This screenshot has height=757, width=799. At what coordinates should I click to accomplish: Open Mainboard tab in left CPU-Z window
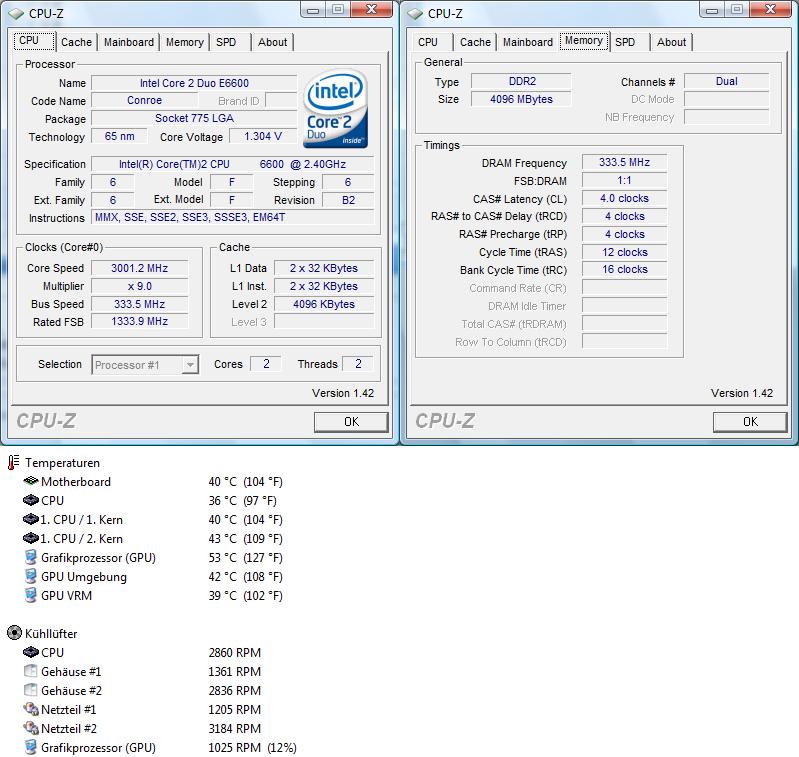pos(128,42)
